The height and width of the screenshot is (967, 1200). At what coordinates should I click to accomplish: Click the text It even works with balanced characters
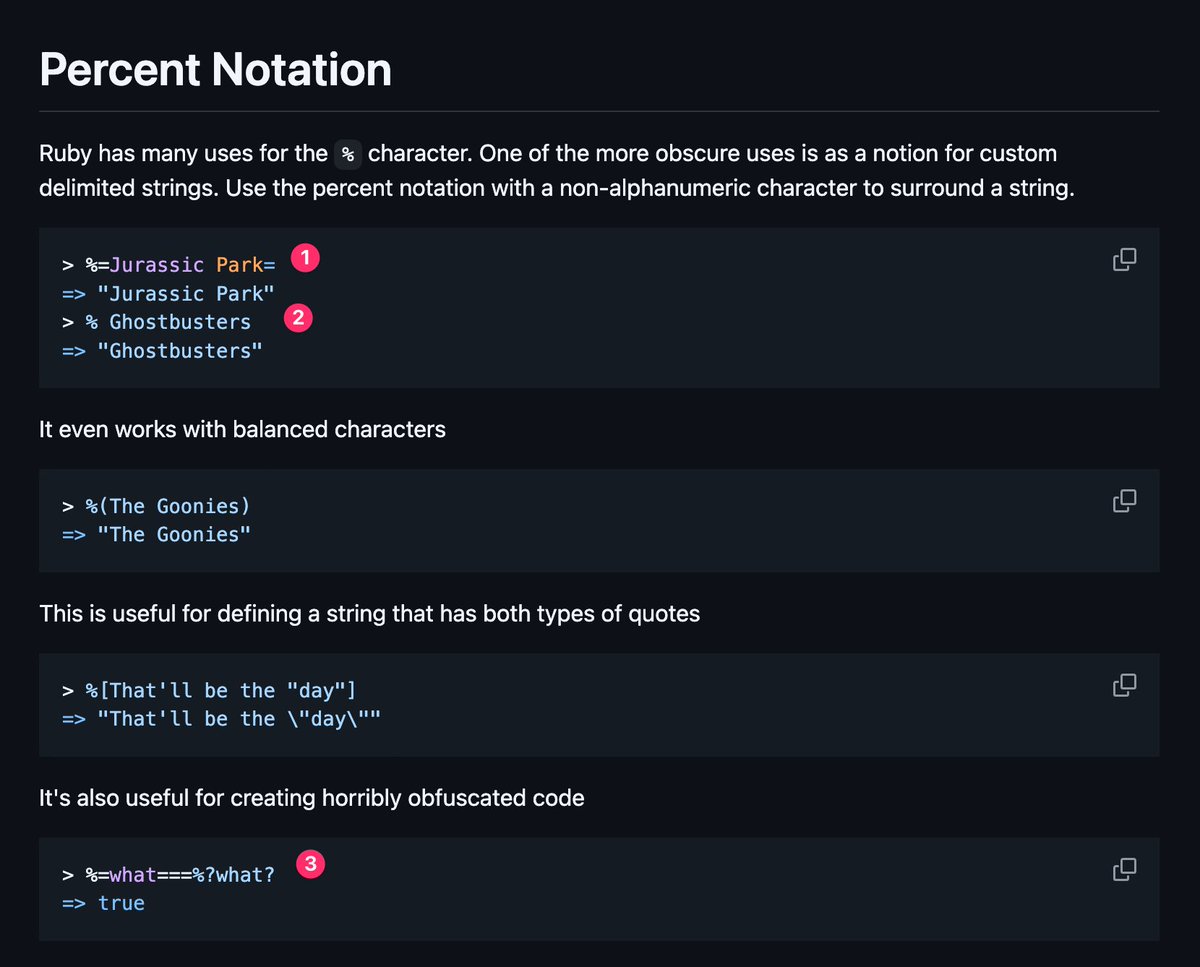(242, 429)
